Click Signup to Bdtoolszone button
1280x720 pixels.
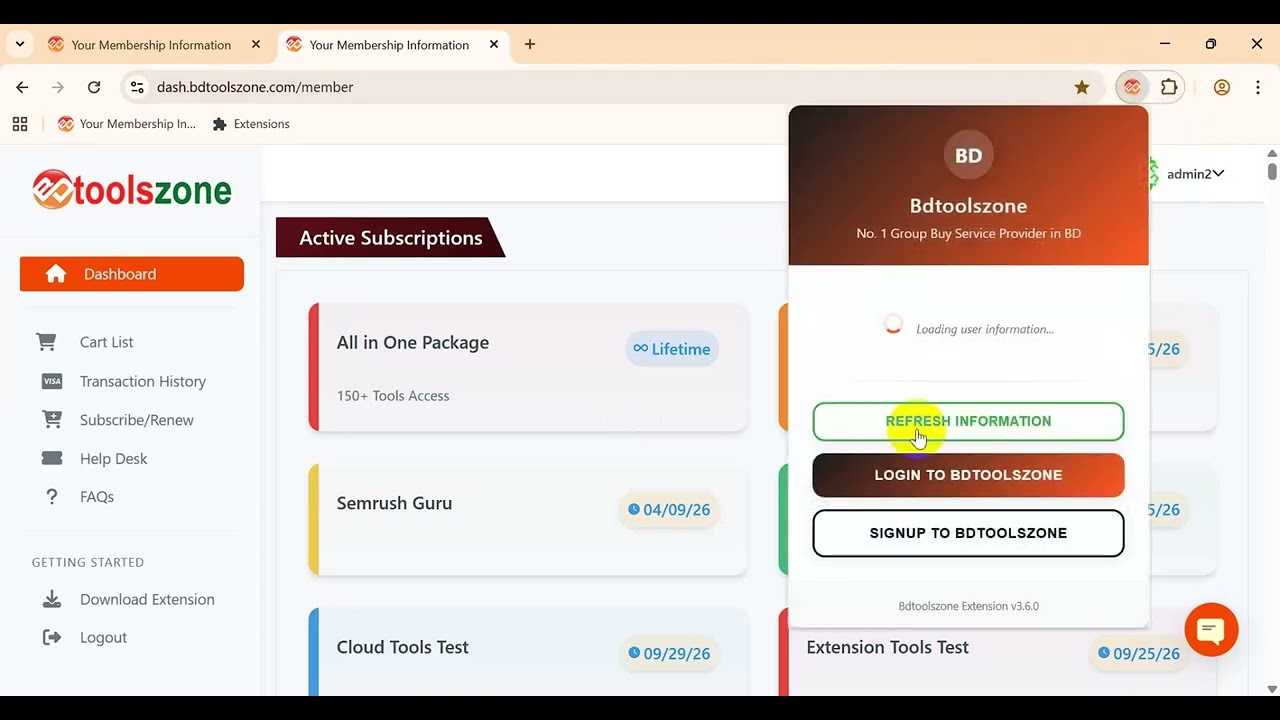[x=968, y=533]
